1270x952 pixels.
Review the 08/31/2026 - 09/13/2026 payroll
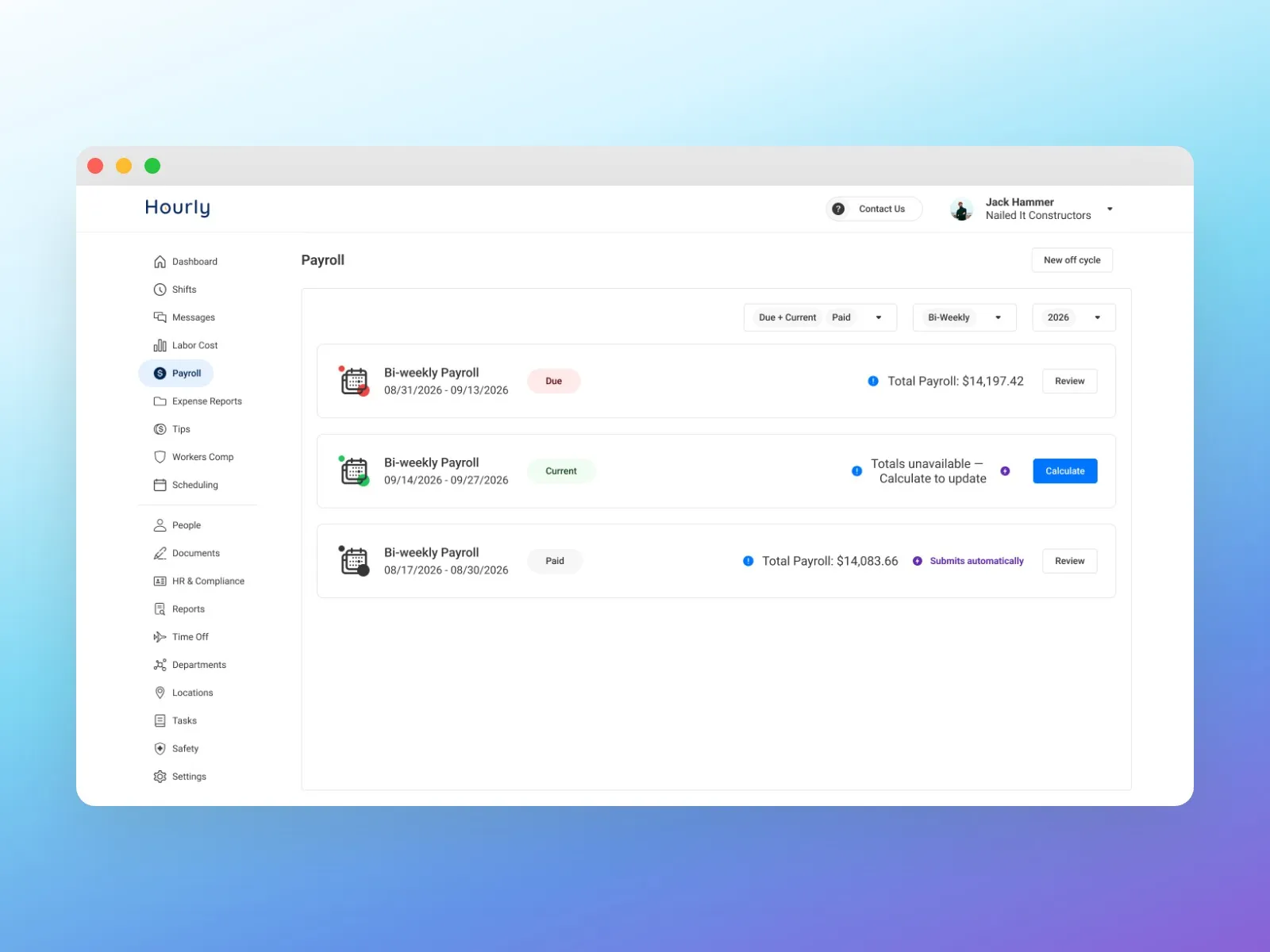[1069, 381]
